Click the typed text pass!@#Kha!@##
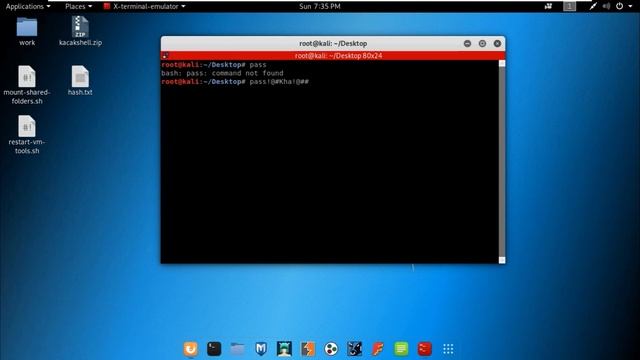 (x=279, y=82)
